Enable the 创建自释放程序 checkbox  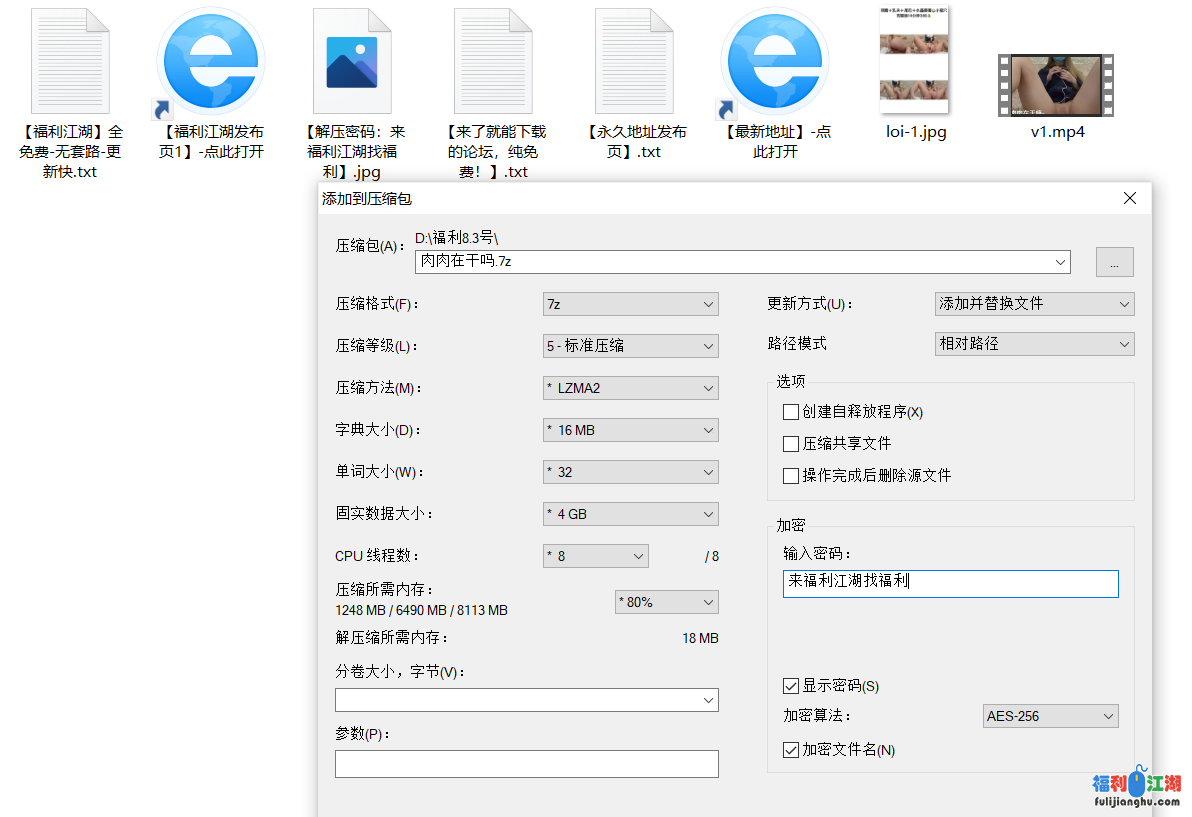click(x=791, y=412)
